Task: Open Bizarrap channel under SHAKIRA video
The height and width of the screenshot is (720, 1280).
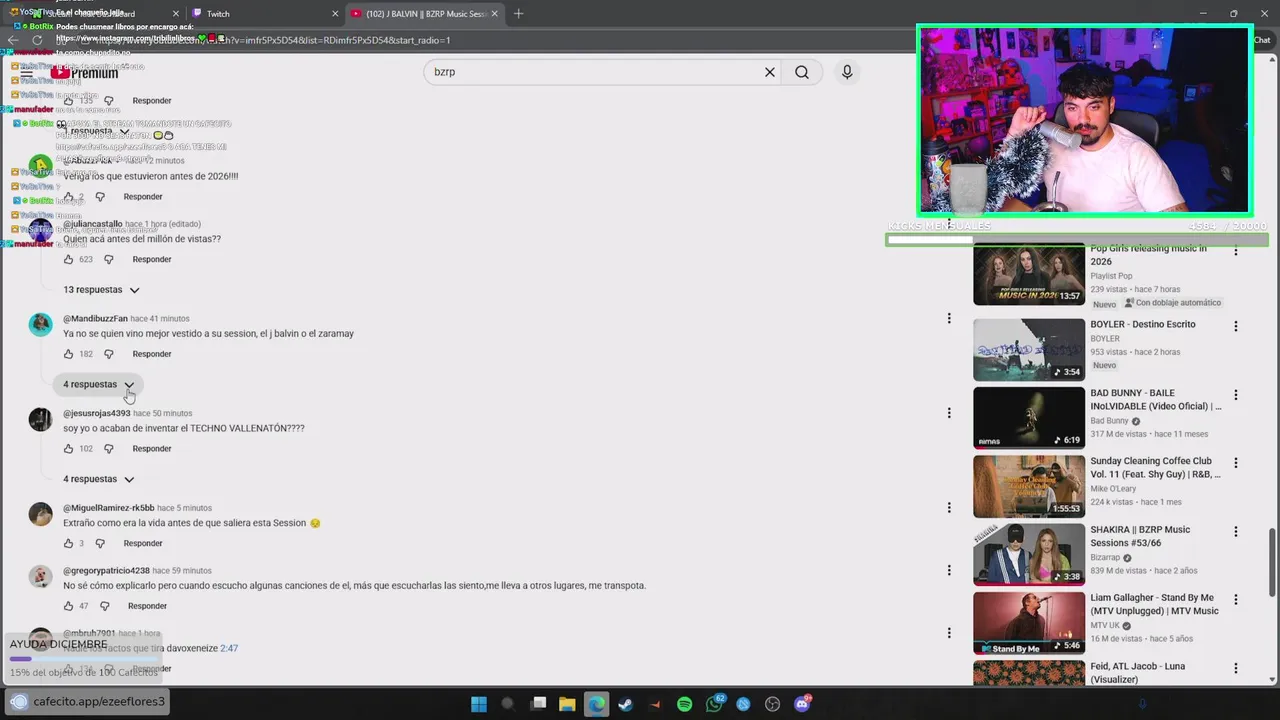Action: [x=1105, y=557]
